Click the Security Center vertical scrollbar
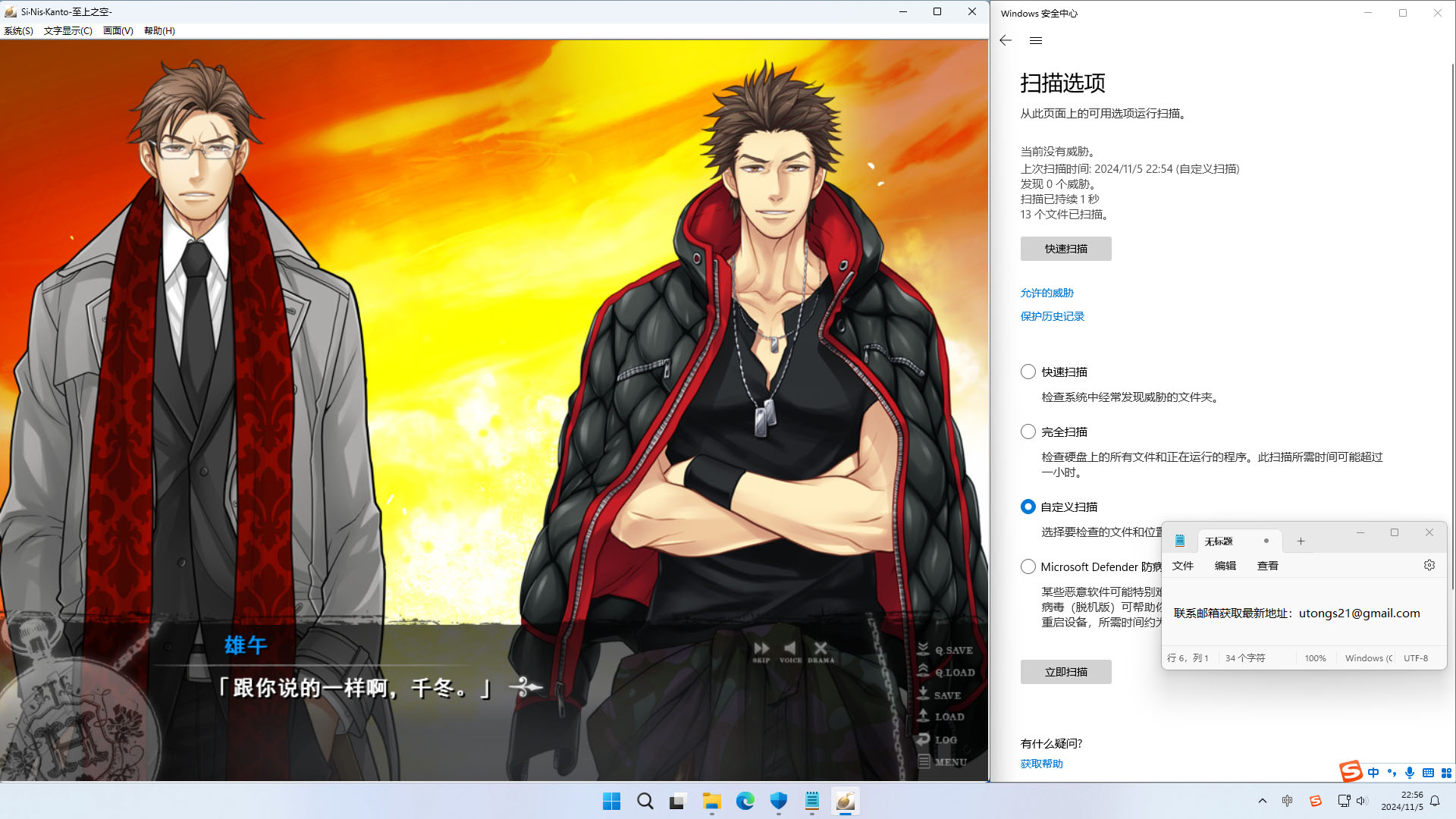Viewport: 1456px width, 819px height. click(1451, 326)
